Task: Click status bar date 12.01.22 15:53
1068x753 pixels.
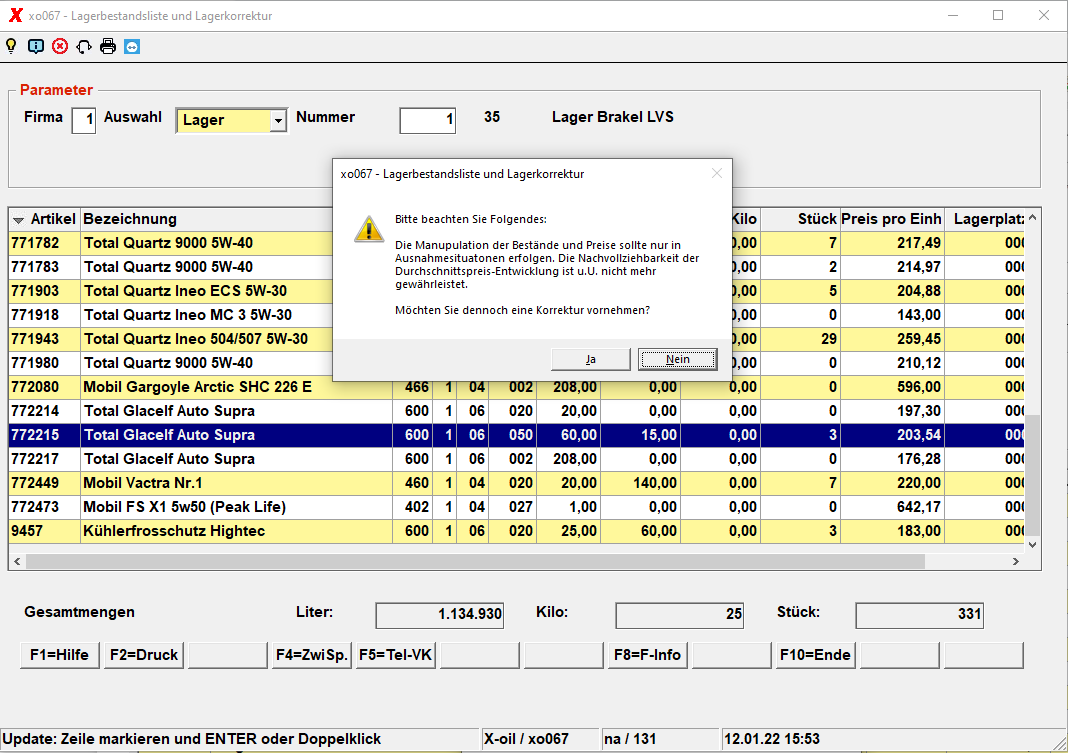Action: click(772, 739)
